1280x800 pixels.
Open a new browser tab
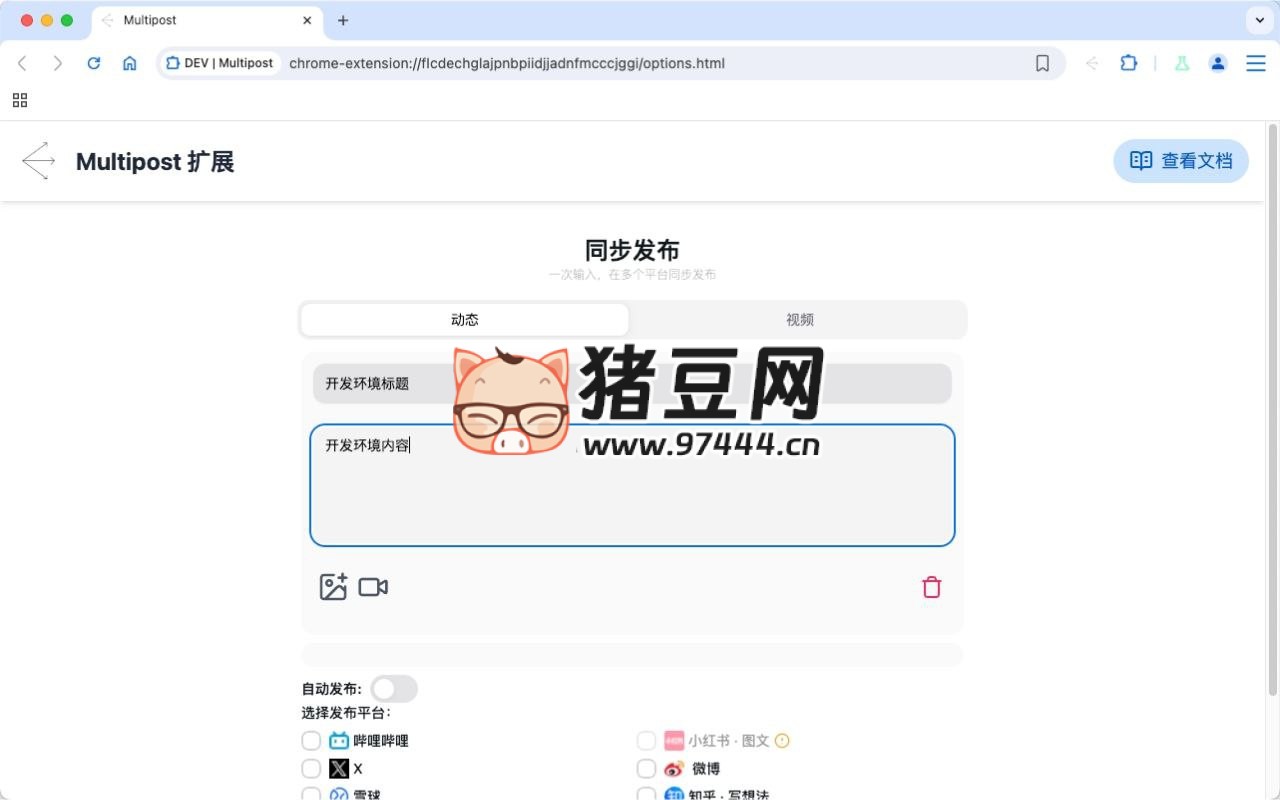(343, 20)
